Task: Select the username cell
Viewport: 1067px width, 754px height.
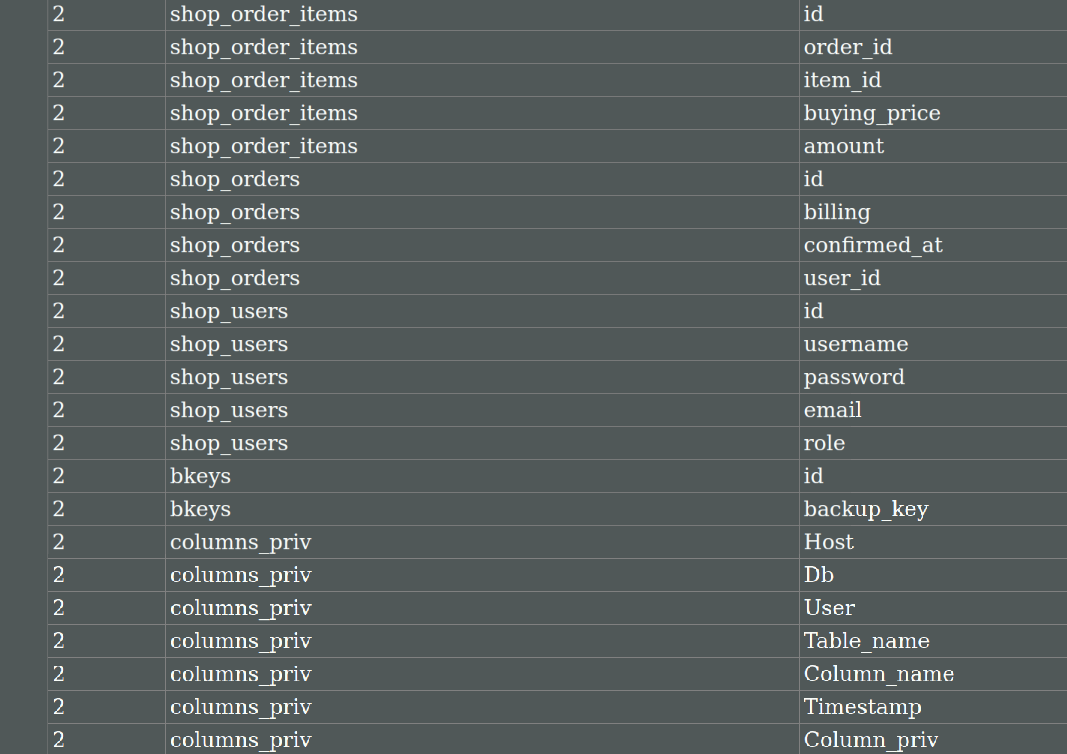Action: pyautogui.click(x=856, y=344)
